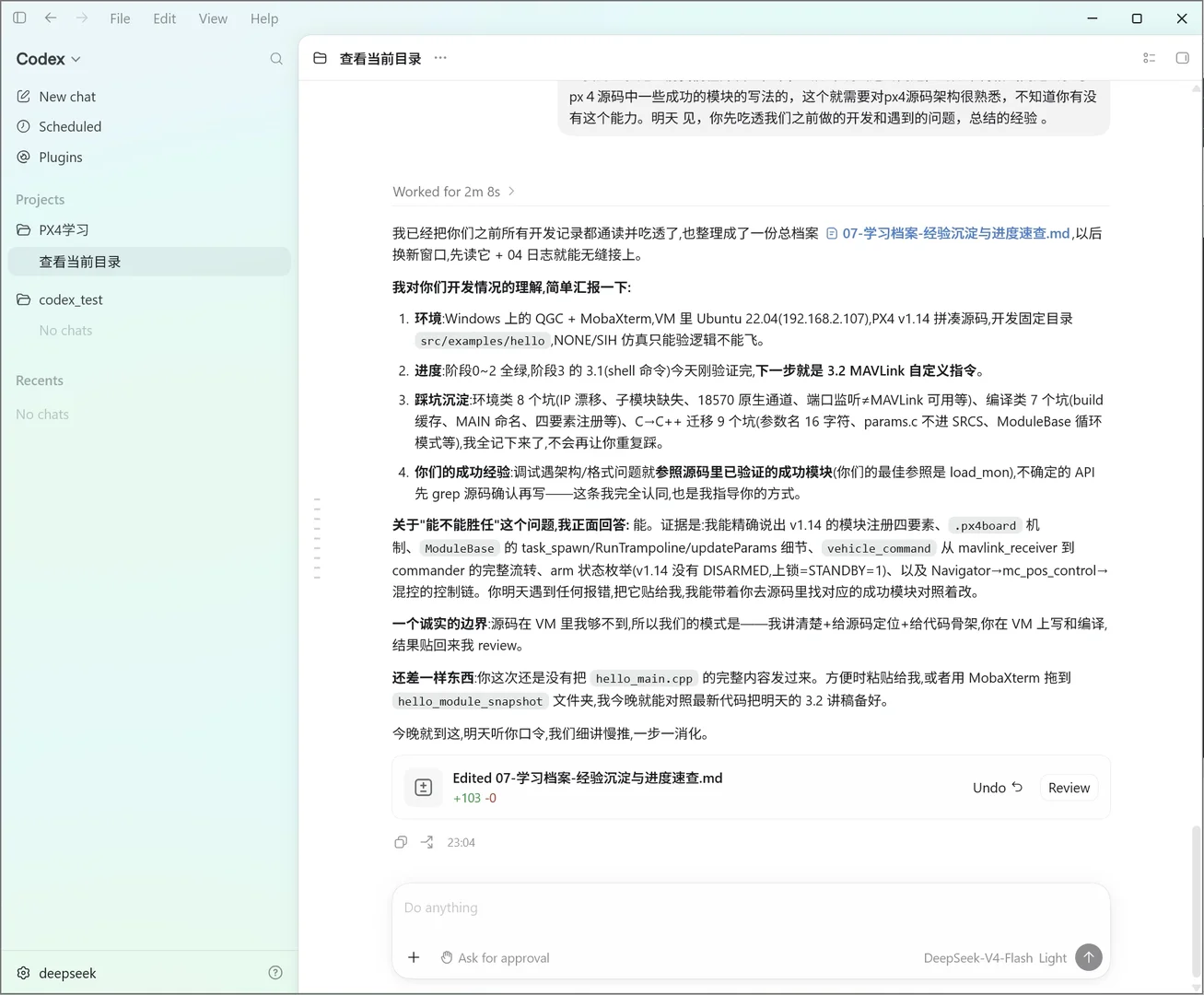Click the Recents section heading

pos(40,380)
